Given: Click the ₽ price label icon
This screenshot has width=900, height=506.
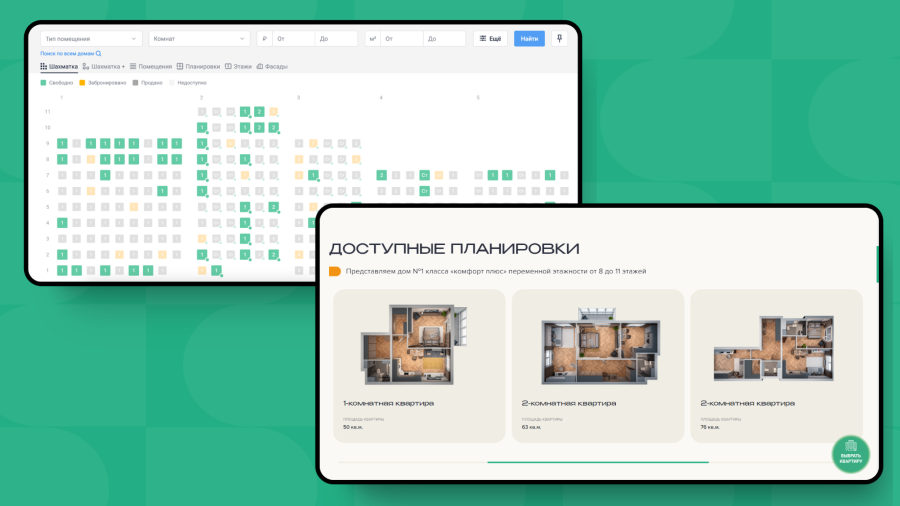Looking at the screenshot, I should 265,38.
